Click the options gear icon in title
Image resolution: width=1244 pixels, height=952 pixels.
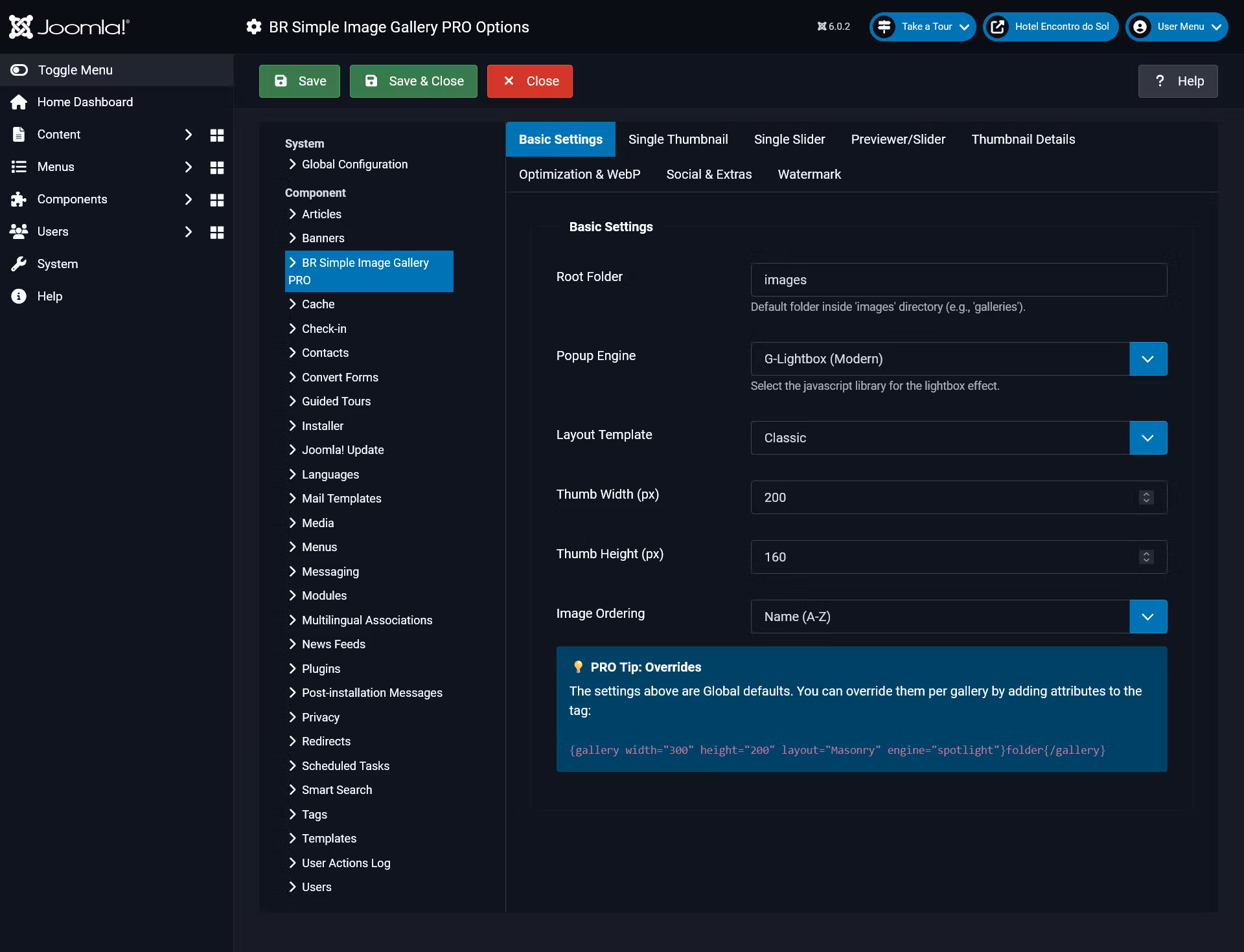coord(254,27)
